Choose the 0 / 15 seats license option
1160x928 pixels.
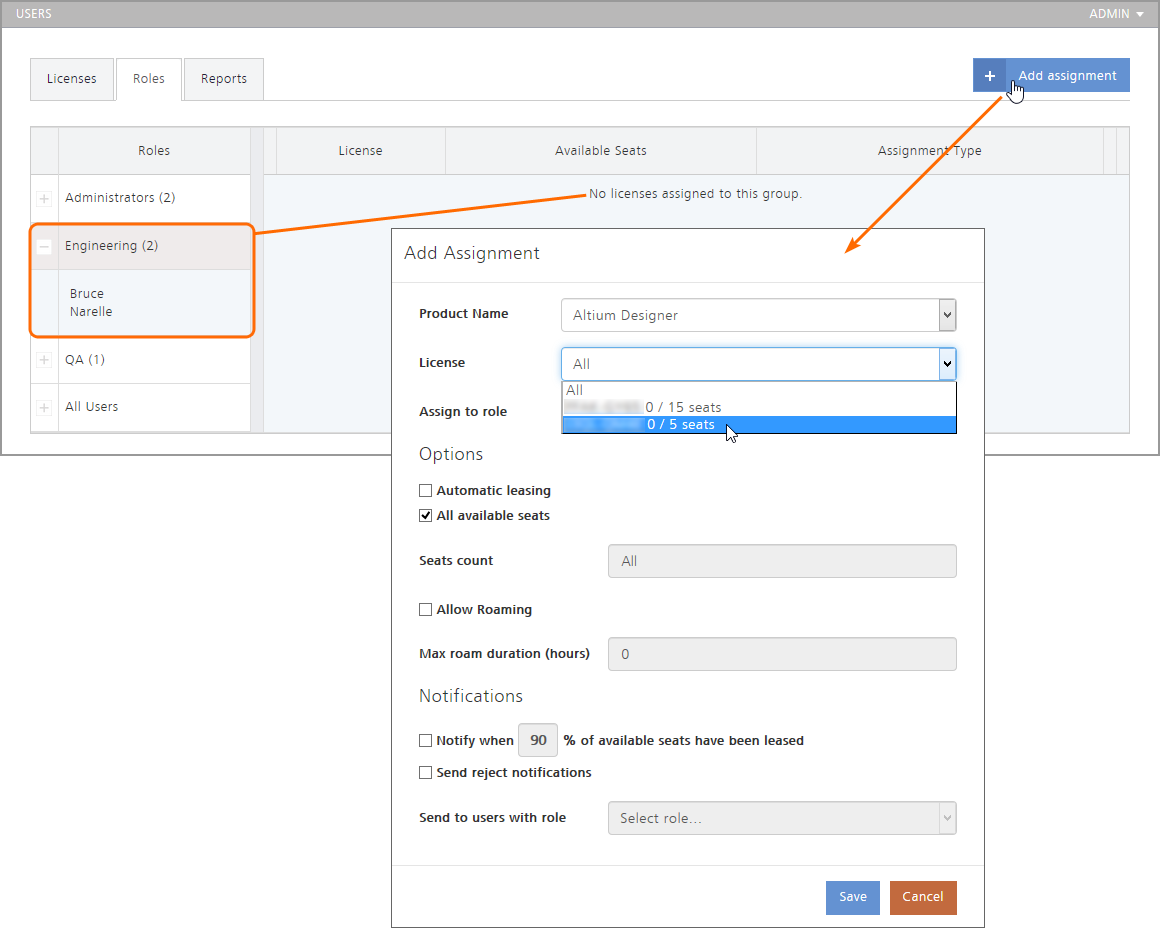[x=682, y=407]
